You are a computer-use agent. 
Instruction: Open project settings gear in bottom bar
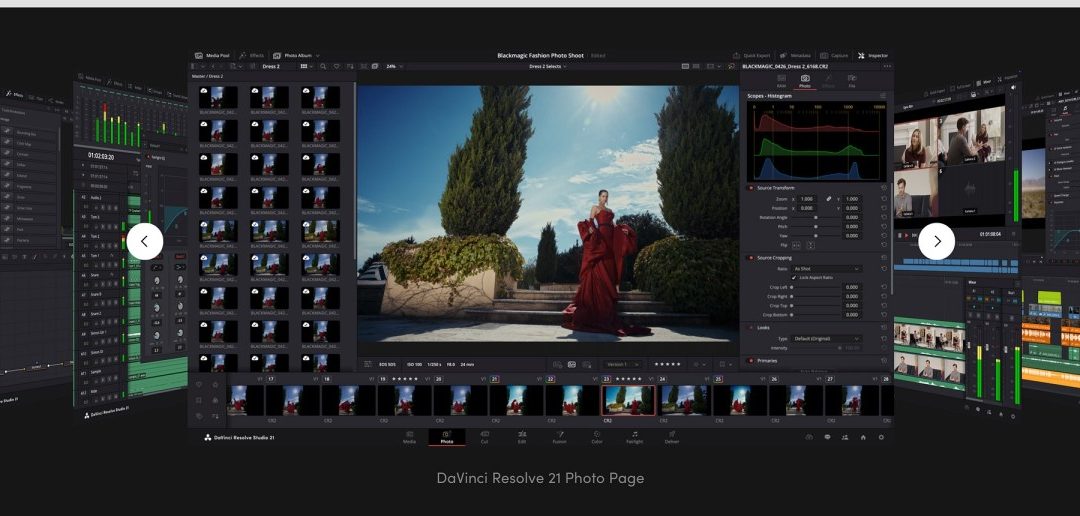(881, 437)
